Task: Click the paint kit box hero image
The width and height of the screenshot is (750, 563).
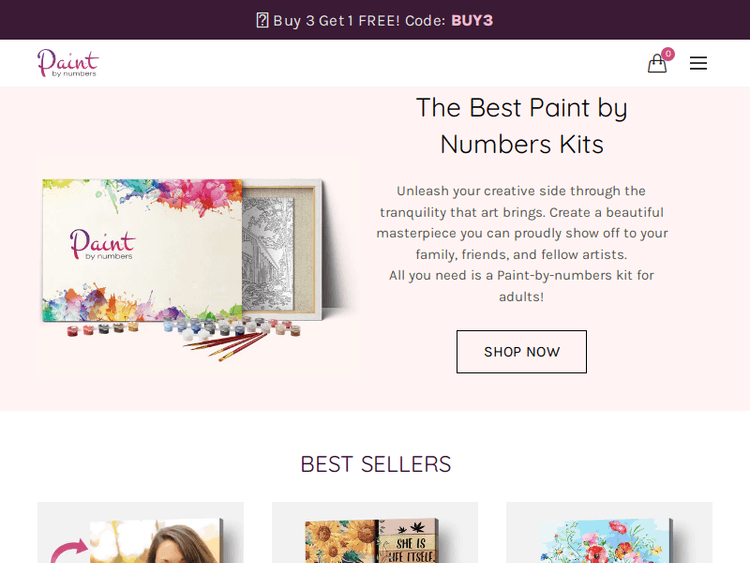Action: coord(142,250)
